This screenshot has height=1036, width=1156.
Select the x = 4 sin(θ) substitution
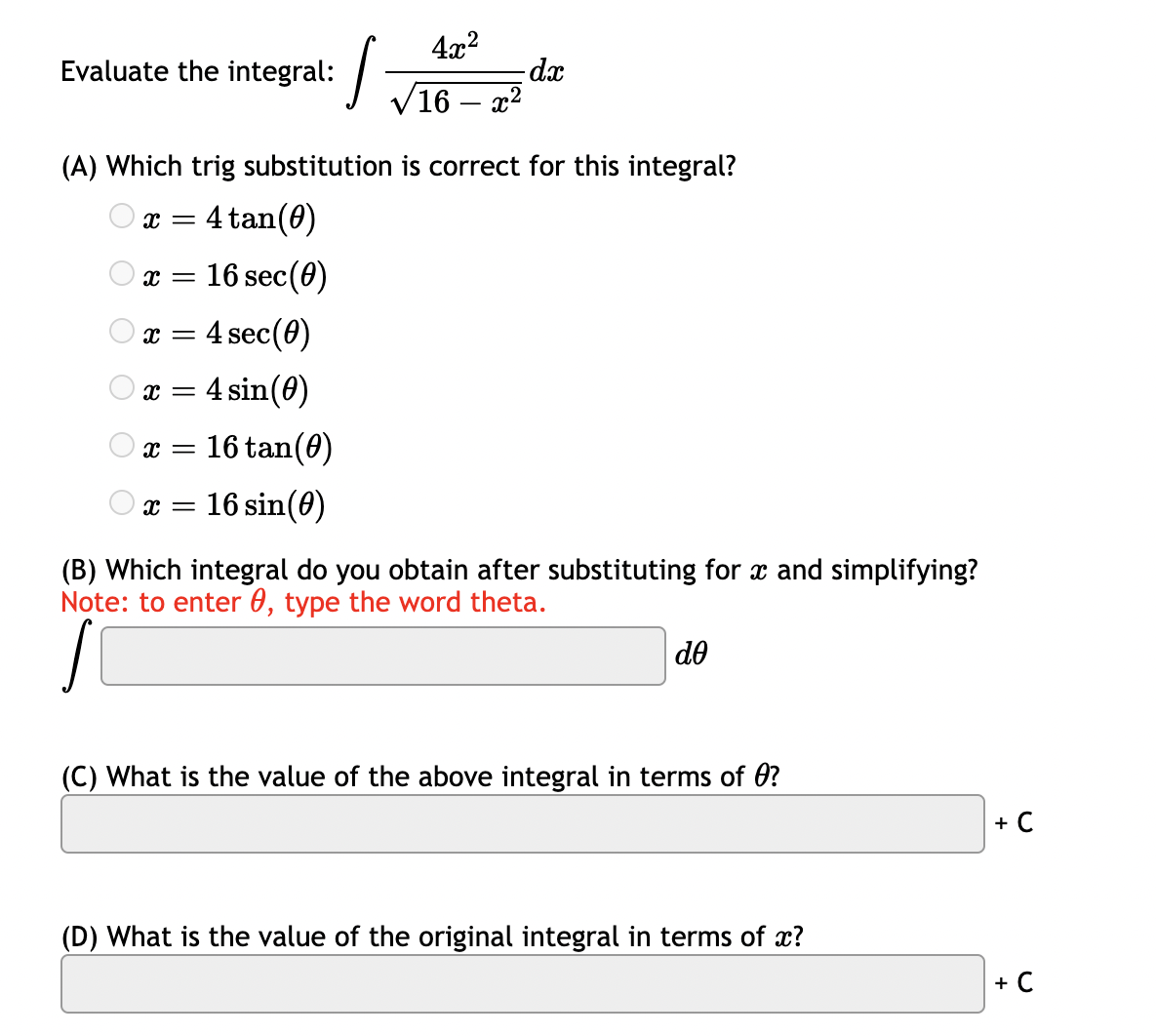pos(121,387)
